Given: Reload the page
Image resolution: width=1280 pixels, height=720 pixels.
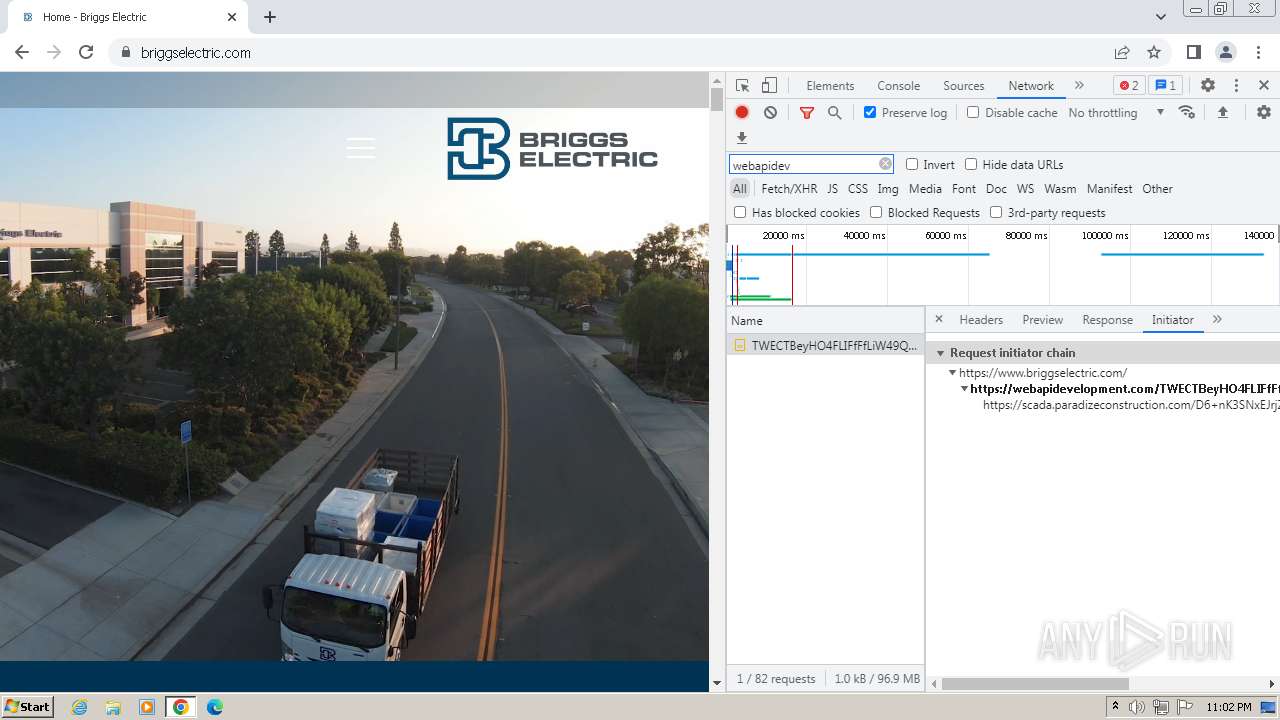Looking at the screenshot, I should click(86, 52).
